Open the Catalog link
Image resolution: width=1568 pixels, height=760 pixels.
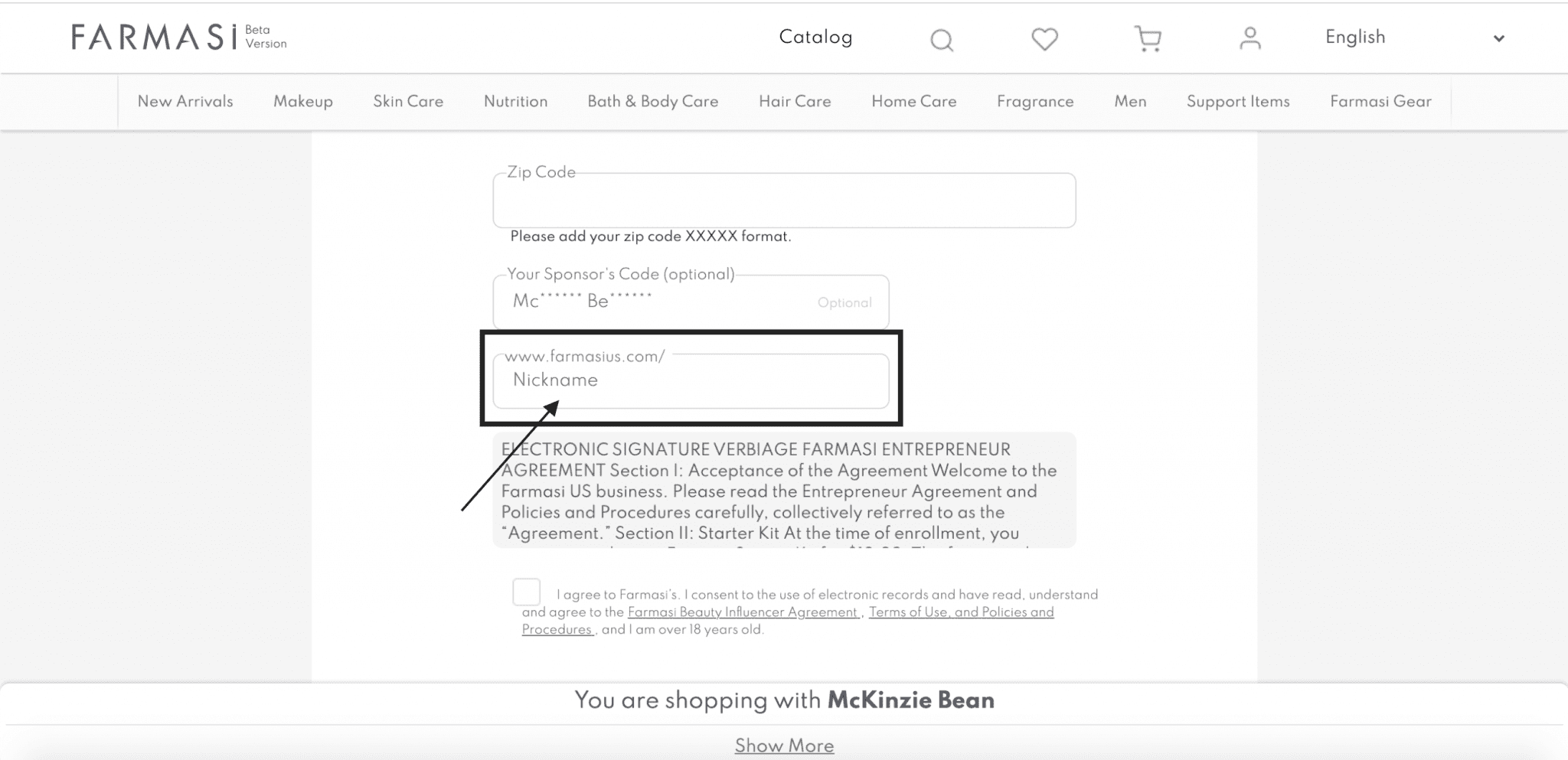point(815,38)
